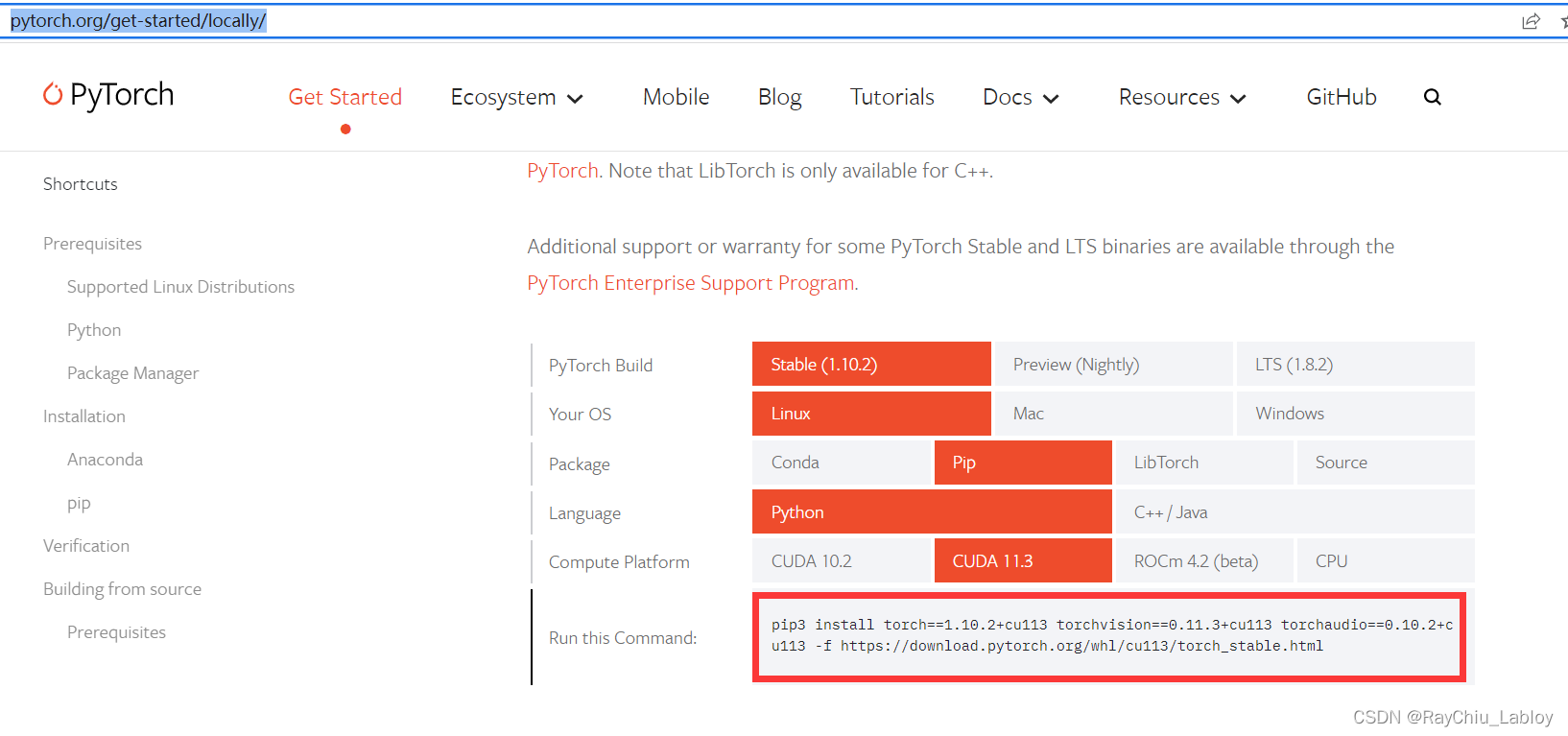Select Stable (1.10.2) build
The image size is (1568, 736).
click(x=871, y=364)
